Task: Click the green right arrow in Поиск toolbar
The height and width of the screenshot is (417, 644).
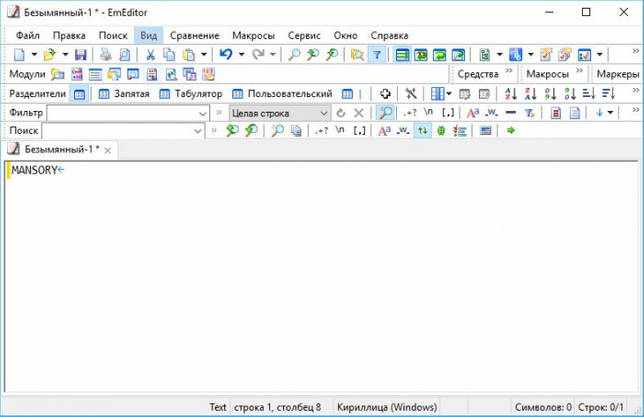Action: tap(511, 131)
